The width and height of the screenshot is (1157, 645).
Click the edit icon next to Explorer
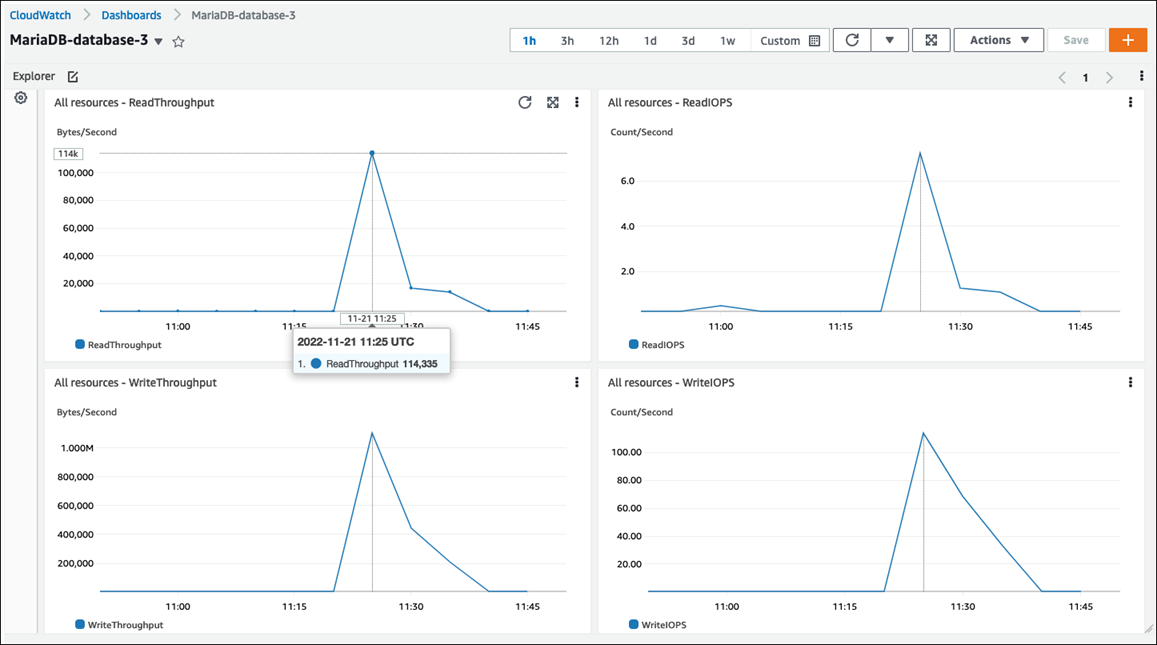[x=72, y=76]
